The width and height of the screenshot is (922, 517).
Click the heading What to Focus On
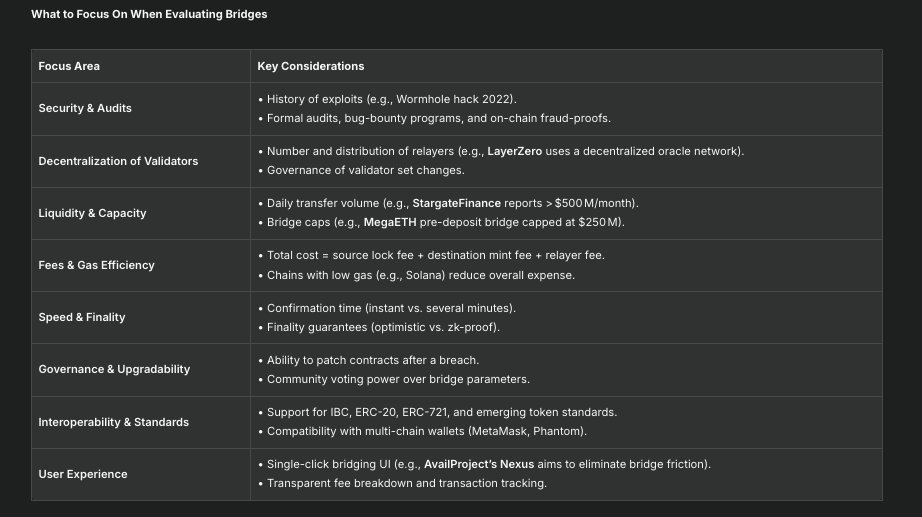coord(149,15)
